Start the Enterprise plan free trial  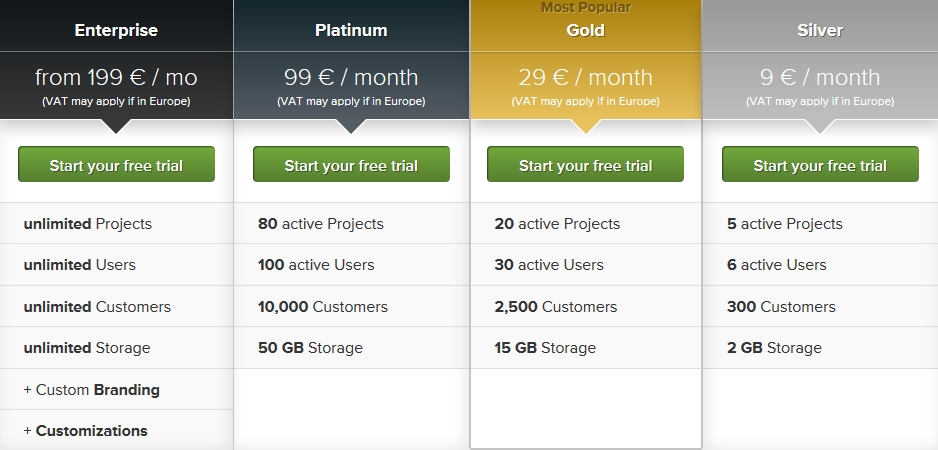click(x=116, y=164)
